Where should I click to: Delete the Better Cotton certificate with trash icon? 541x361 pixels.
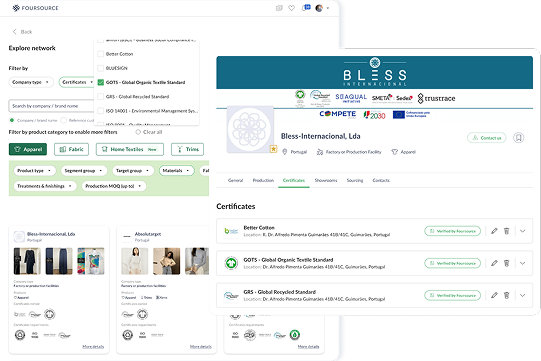coord(506,231)
